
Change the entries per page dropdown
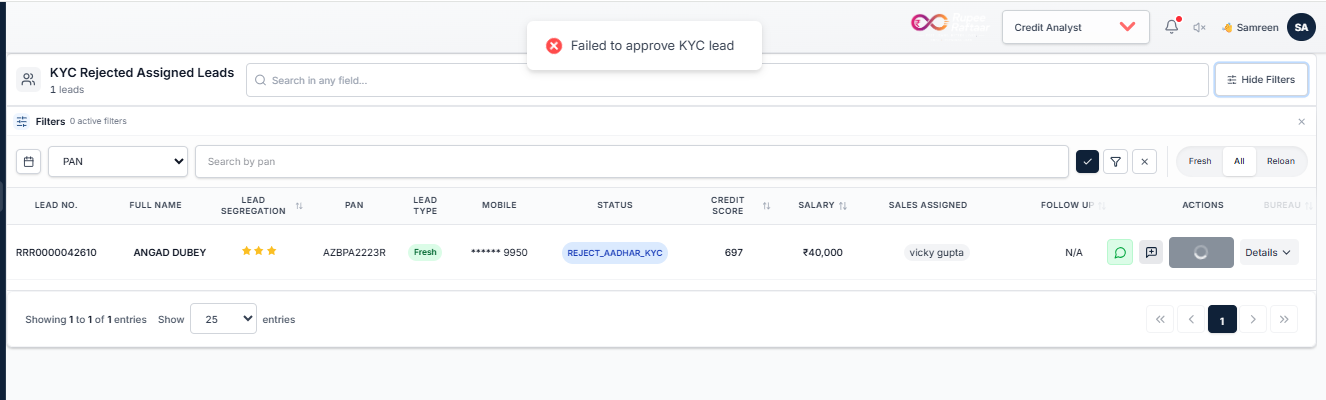click(223, 319)
